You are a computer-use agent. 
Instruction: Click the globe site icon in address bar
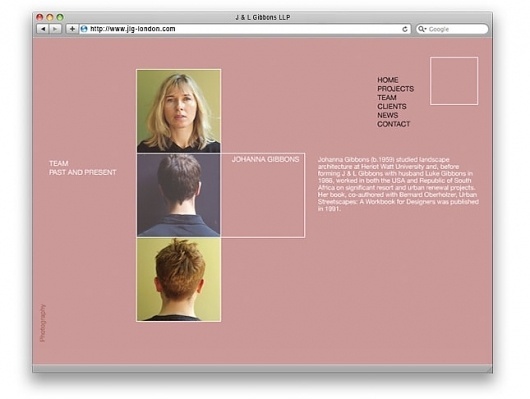pyautogui.click(x=84, y=29)
